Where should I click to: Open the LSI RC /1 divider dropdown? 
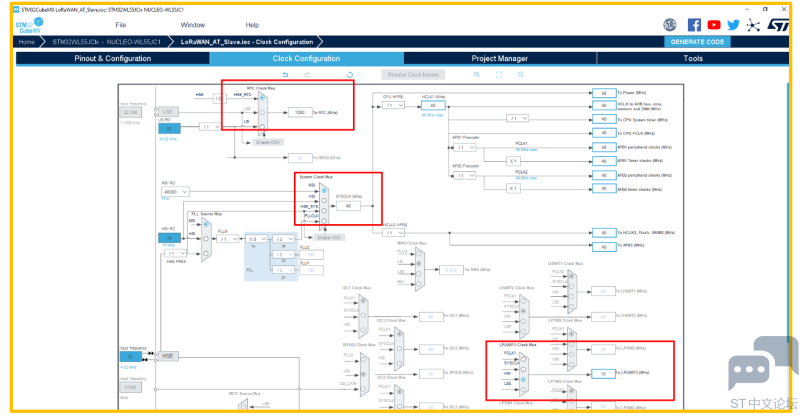coord(210,126)
